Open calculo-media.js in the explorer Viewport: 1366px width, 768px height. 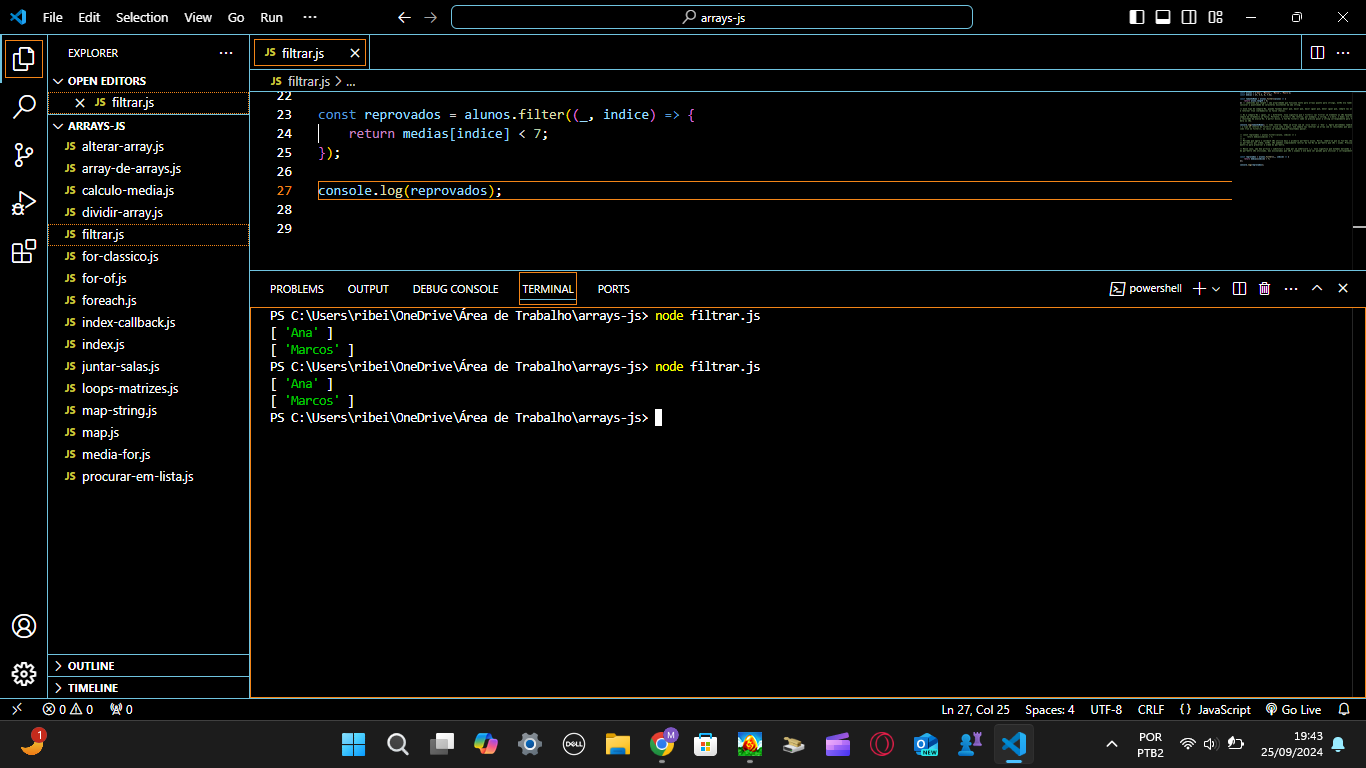[x=148, y=190]
